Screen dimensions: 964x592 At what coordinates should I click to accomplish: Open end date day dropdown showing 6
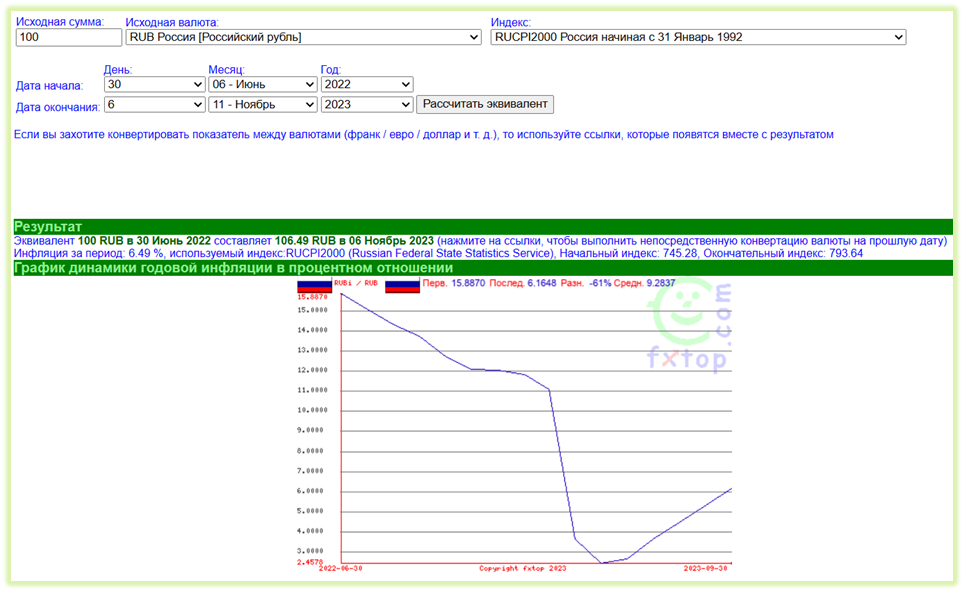[x=154, y=105]
